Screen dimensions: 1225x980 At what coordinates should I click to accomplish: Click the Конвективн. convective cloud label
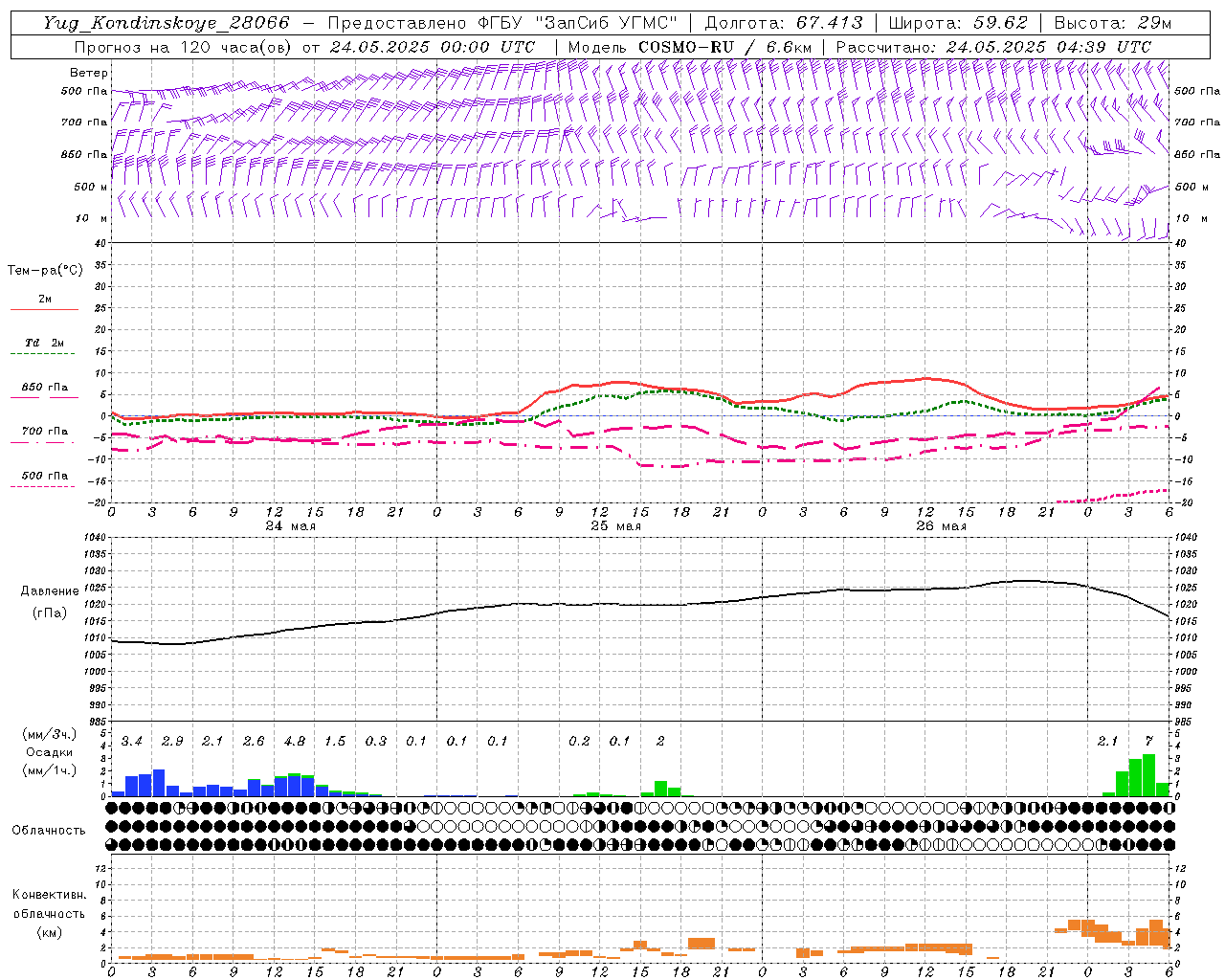pyautogui.click(x=49, y=895)
